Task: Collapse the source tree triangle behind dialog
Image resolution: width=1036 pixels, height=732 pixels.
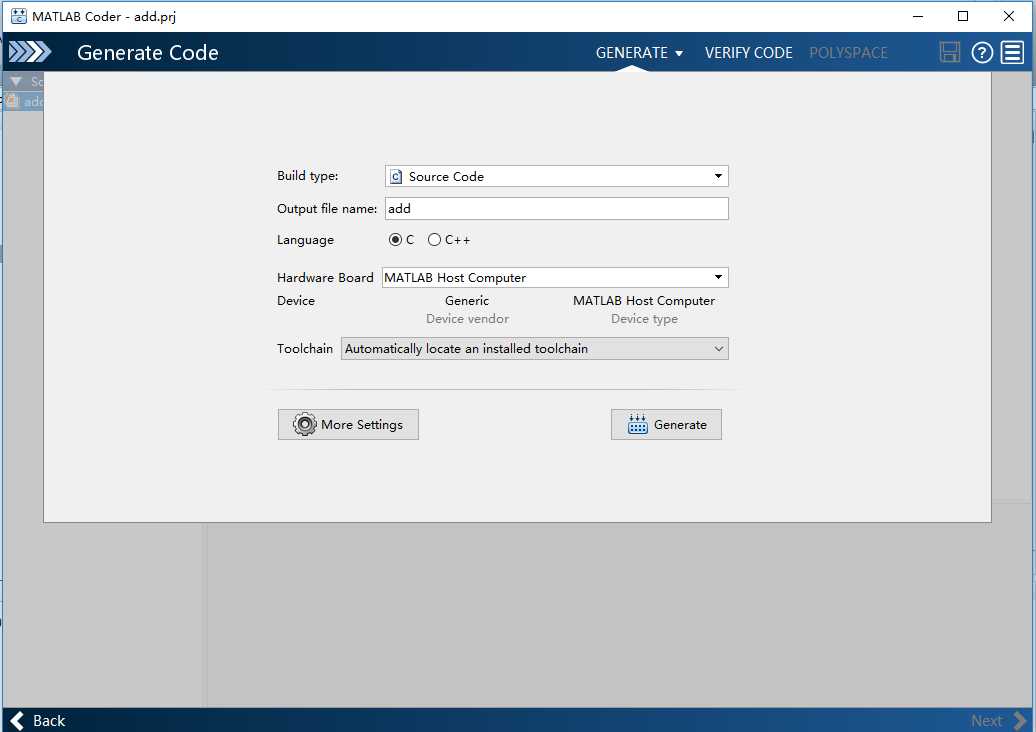Action: [x=16, y=81]
